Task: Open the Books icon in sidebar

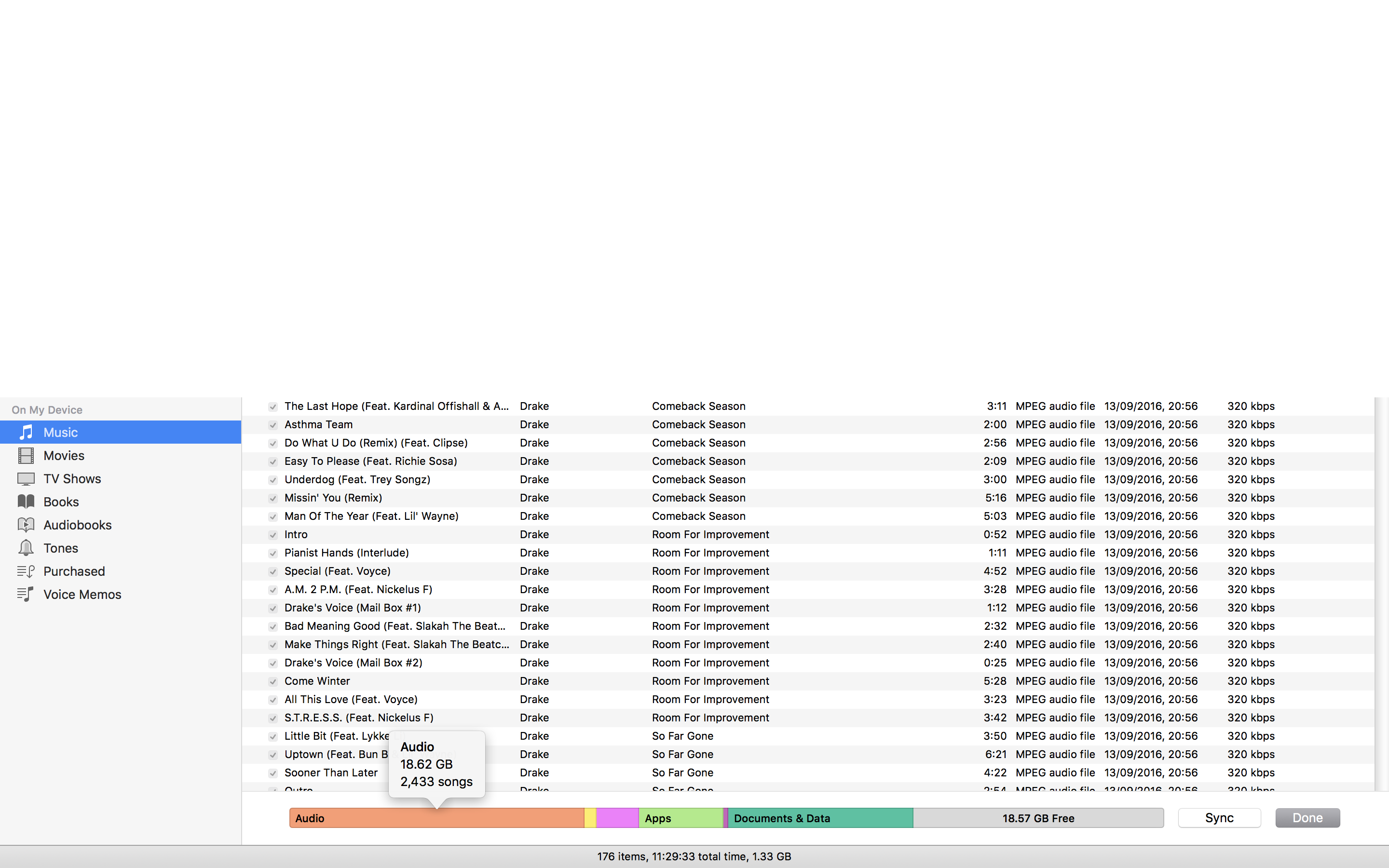Action: pos(27,502)
